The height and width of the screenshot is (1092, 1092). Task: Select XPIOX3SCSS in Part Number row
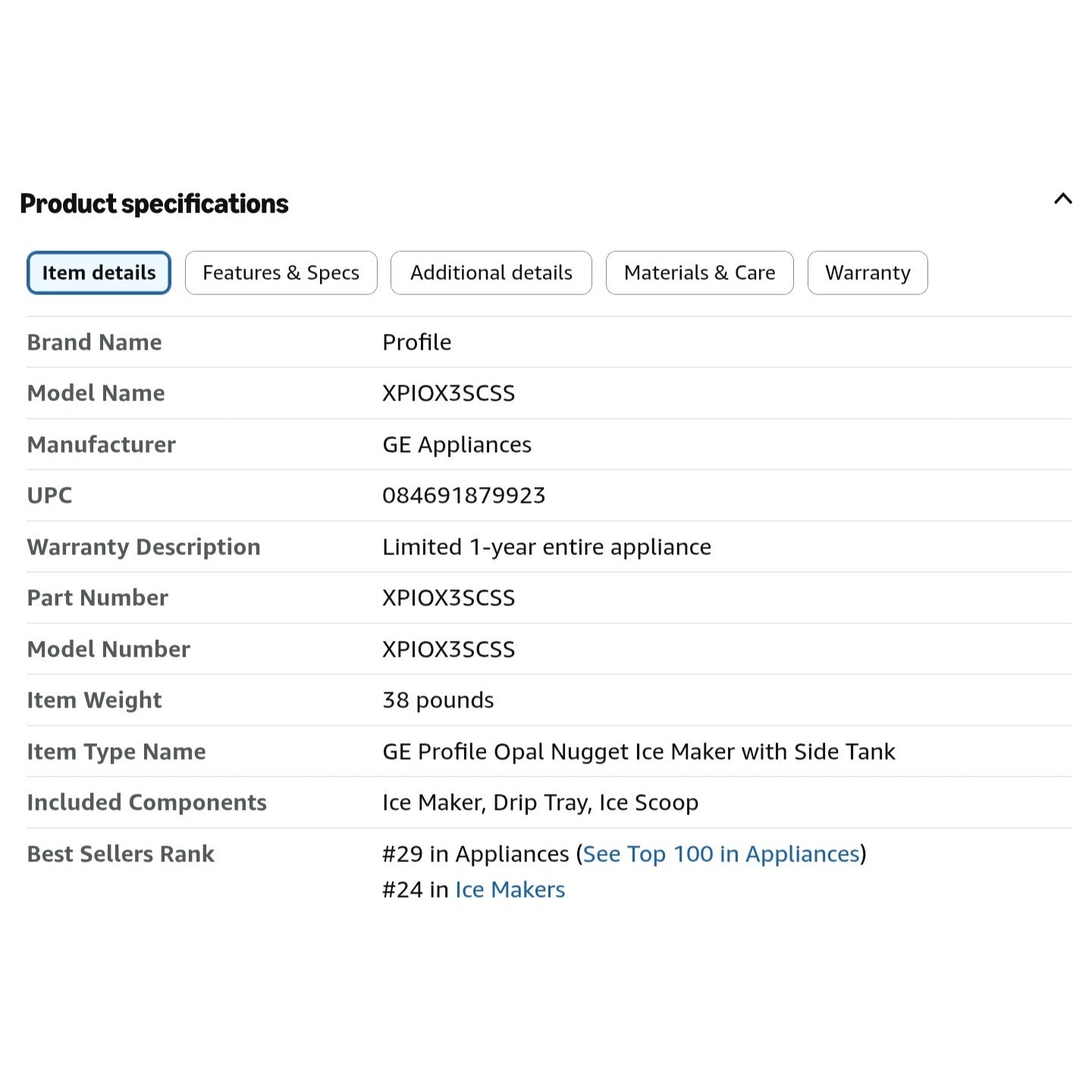click(x=448, y=598)
